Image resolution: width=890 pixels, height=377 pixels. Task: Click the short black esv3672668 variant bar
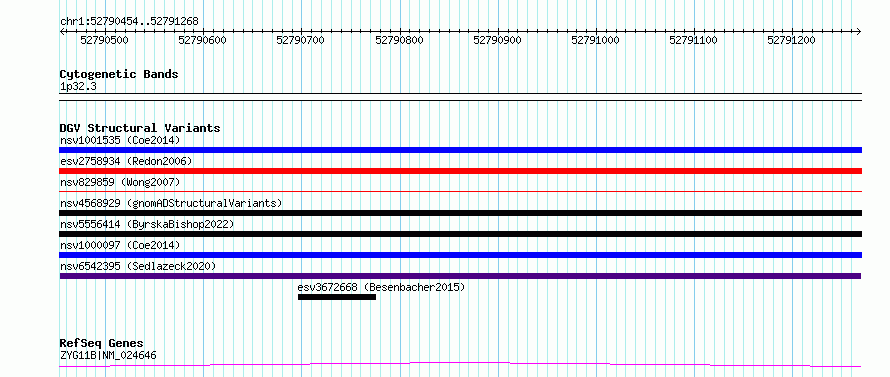[337, 297]
